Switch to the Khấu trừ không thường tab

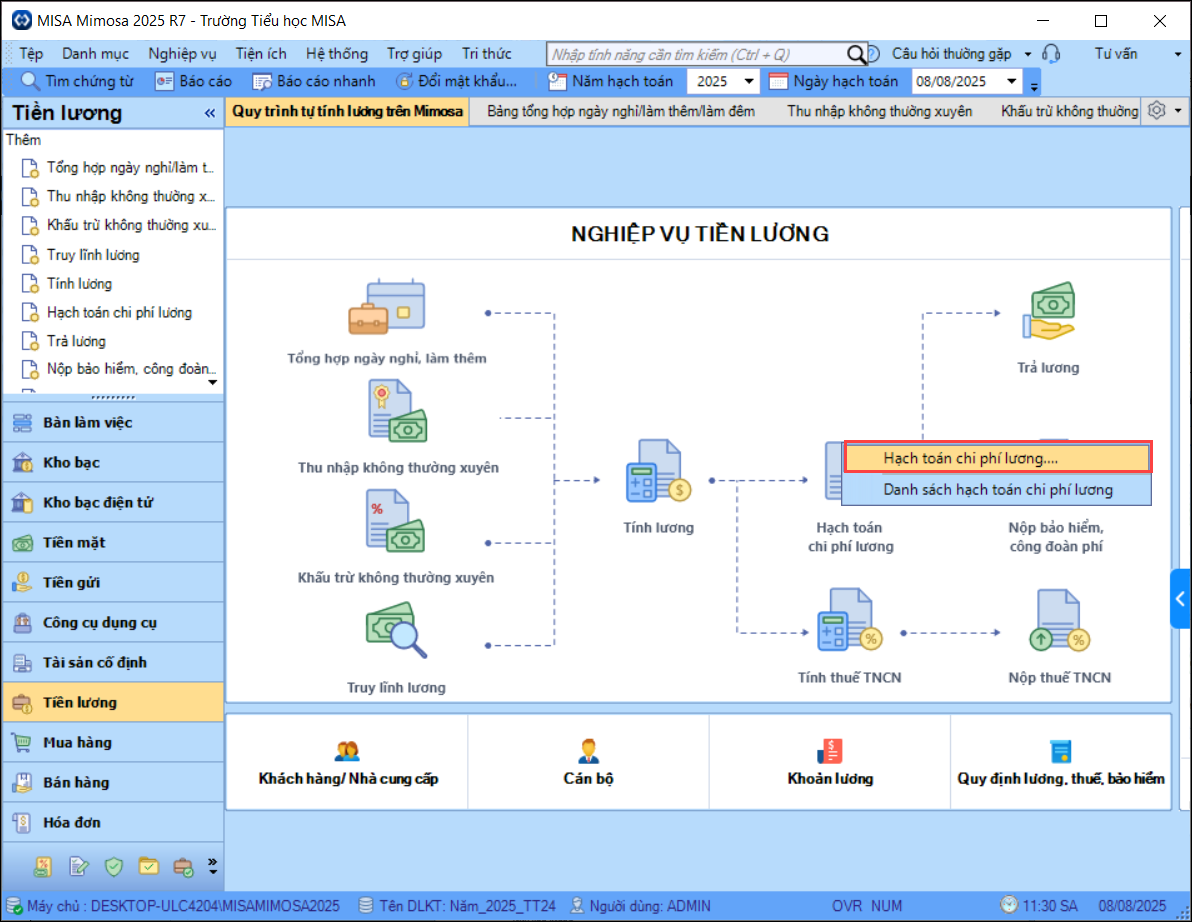click(x=1069, y=111)
